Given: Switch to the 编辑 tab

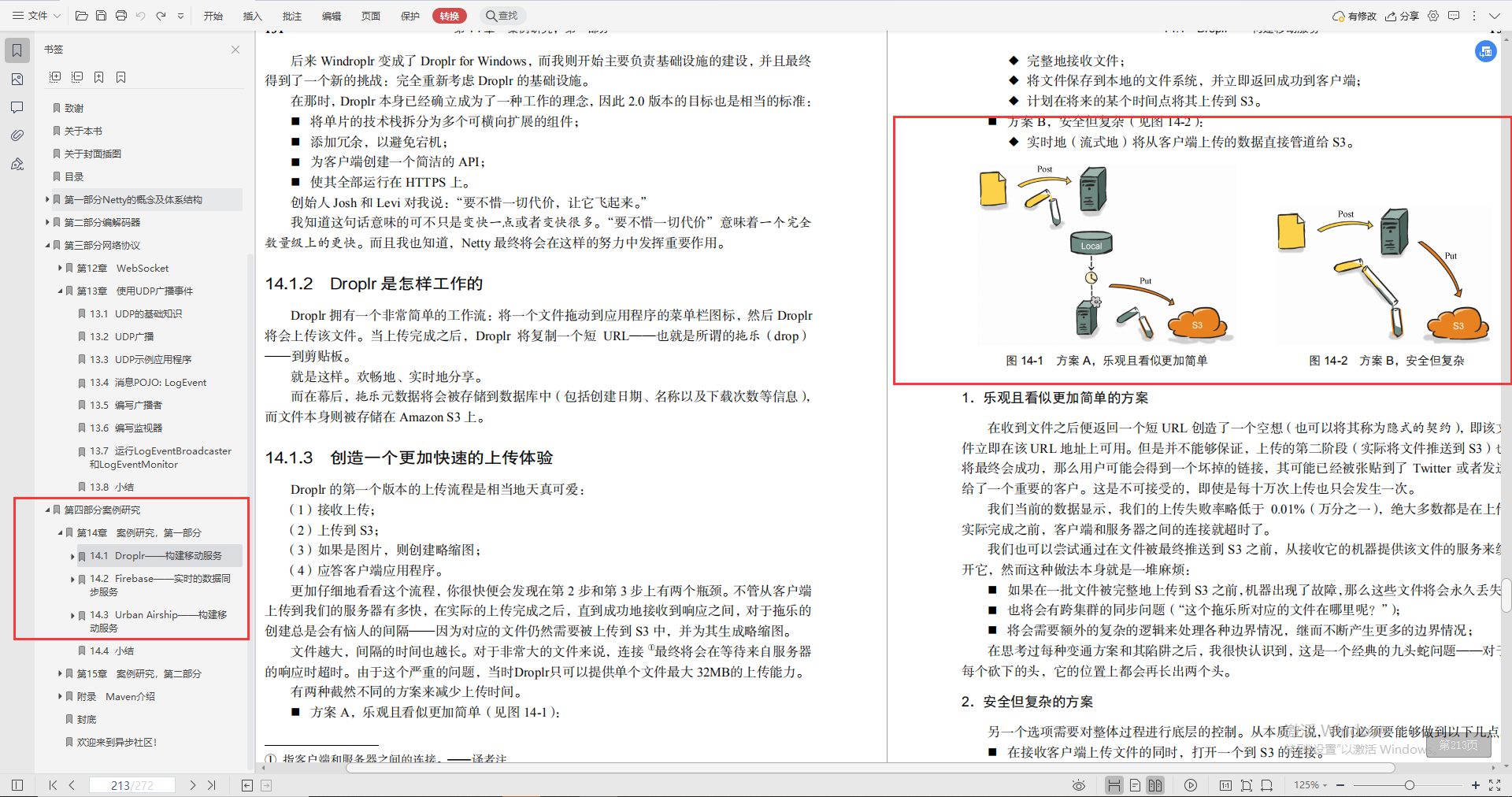Looking at the screenshot, I should [x=332, y=16].
